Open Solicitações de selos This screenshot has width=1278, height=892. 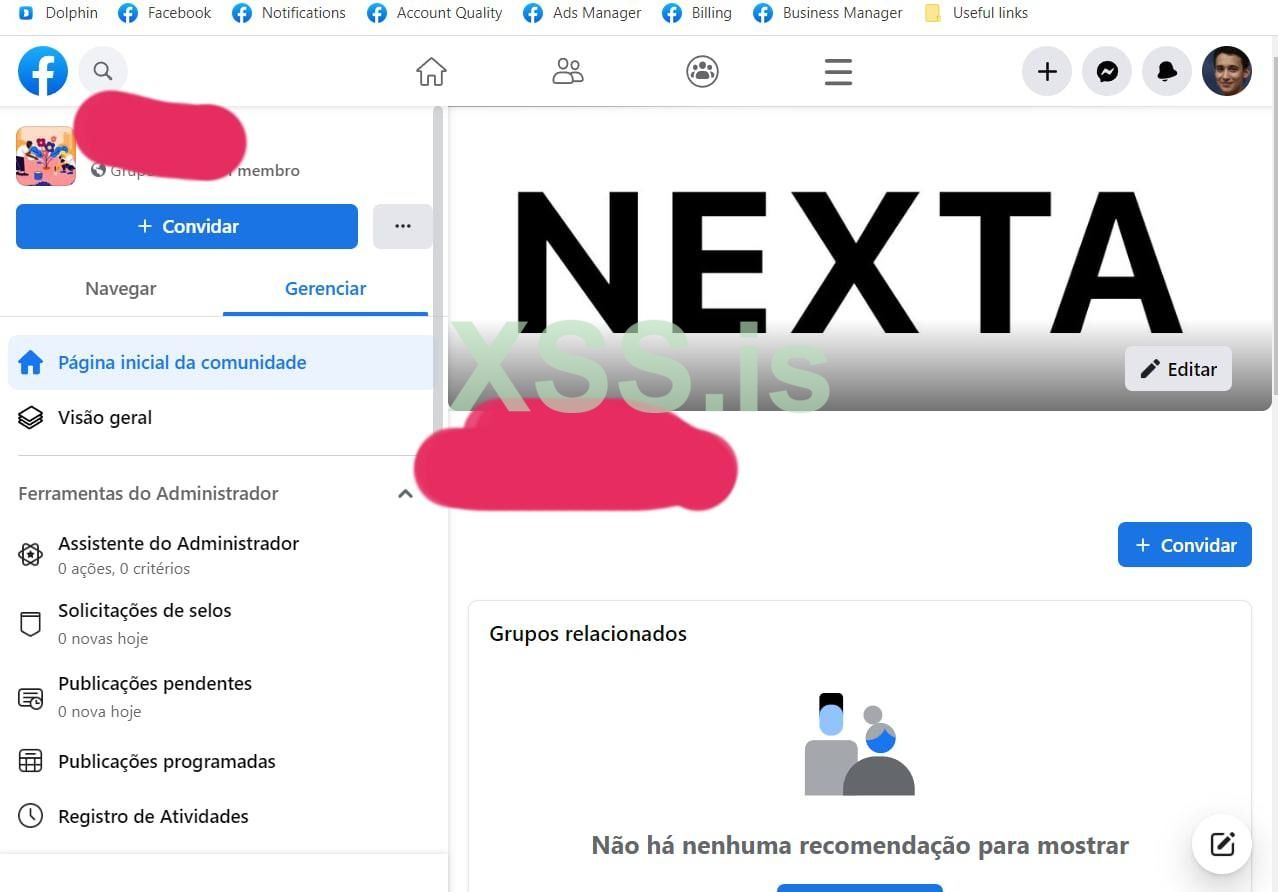[220, 624]
